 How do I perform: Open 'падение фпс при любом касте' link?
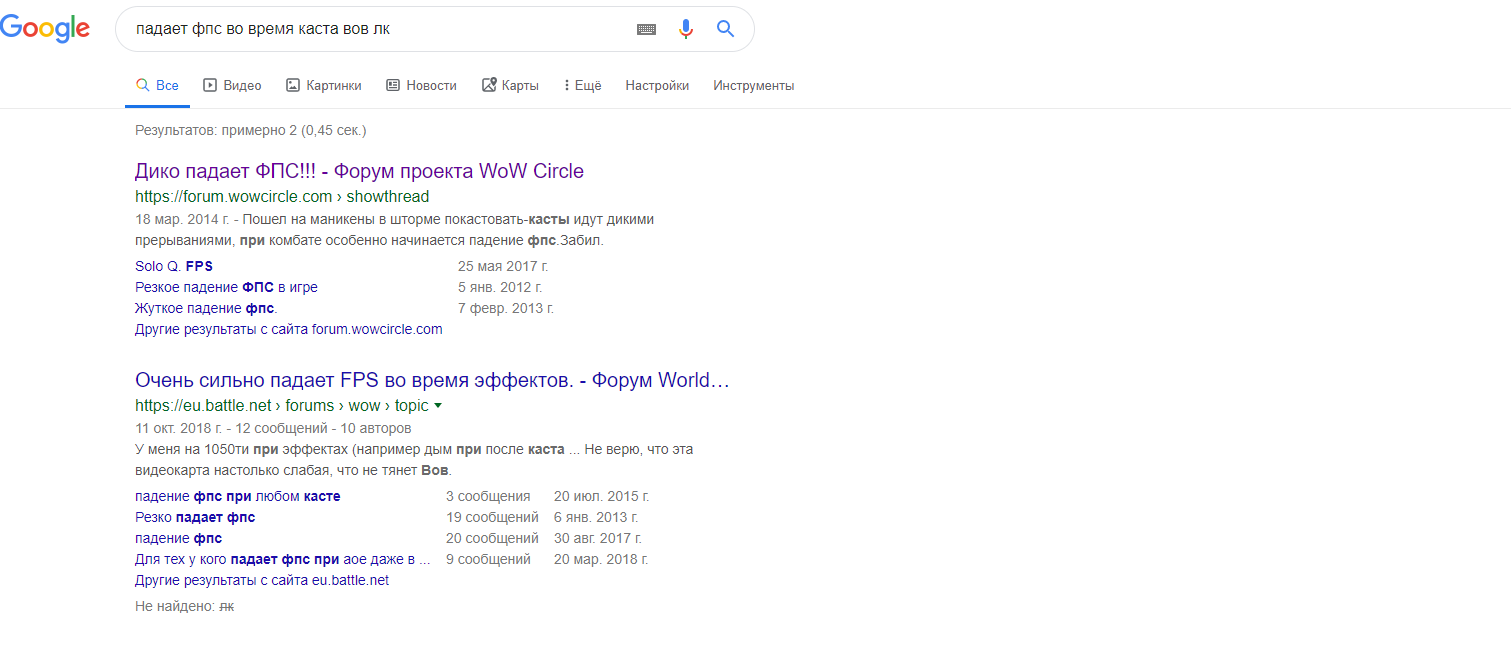point(237,496)
